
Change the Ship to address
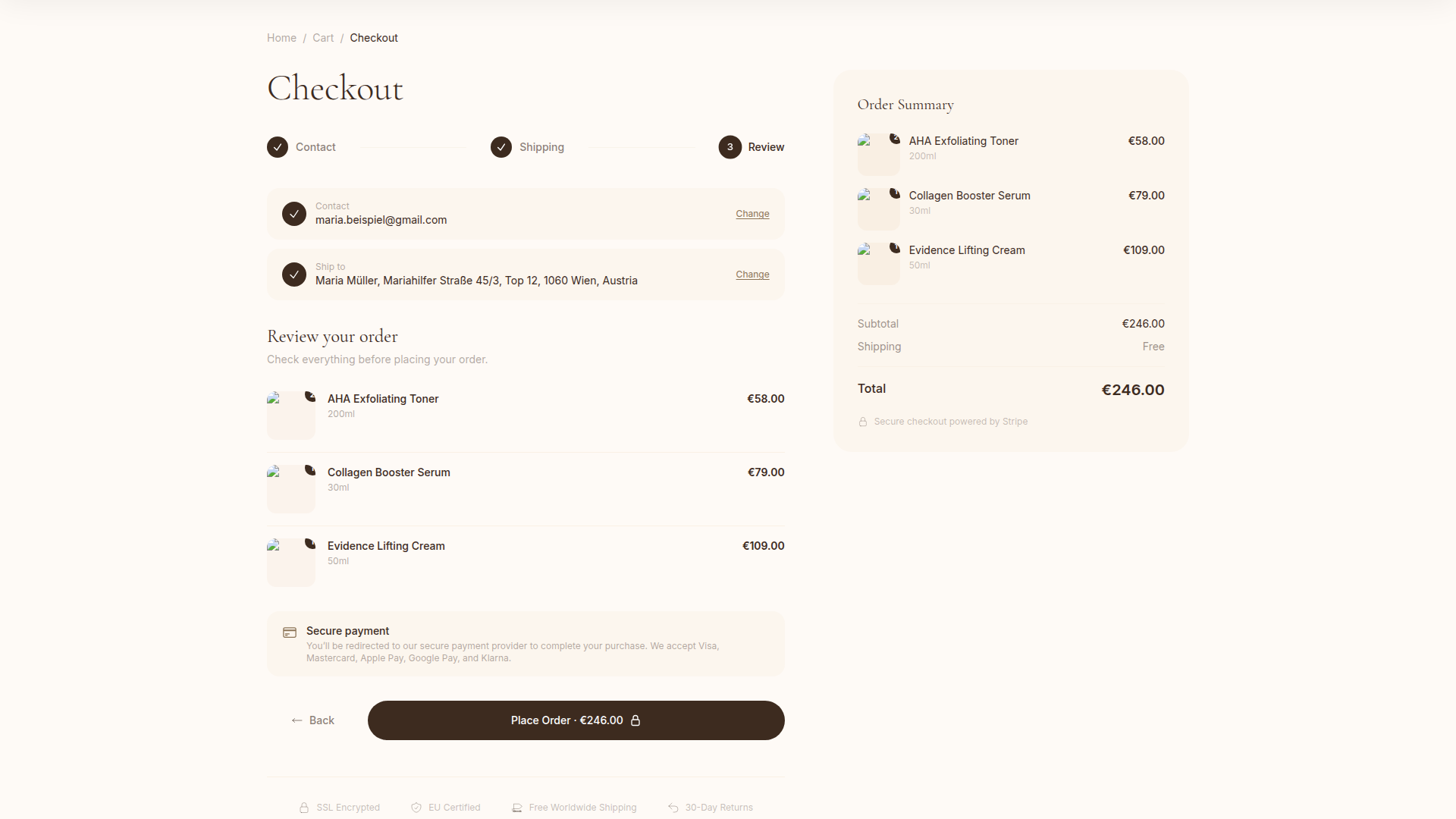coord(752,275)
